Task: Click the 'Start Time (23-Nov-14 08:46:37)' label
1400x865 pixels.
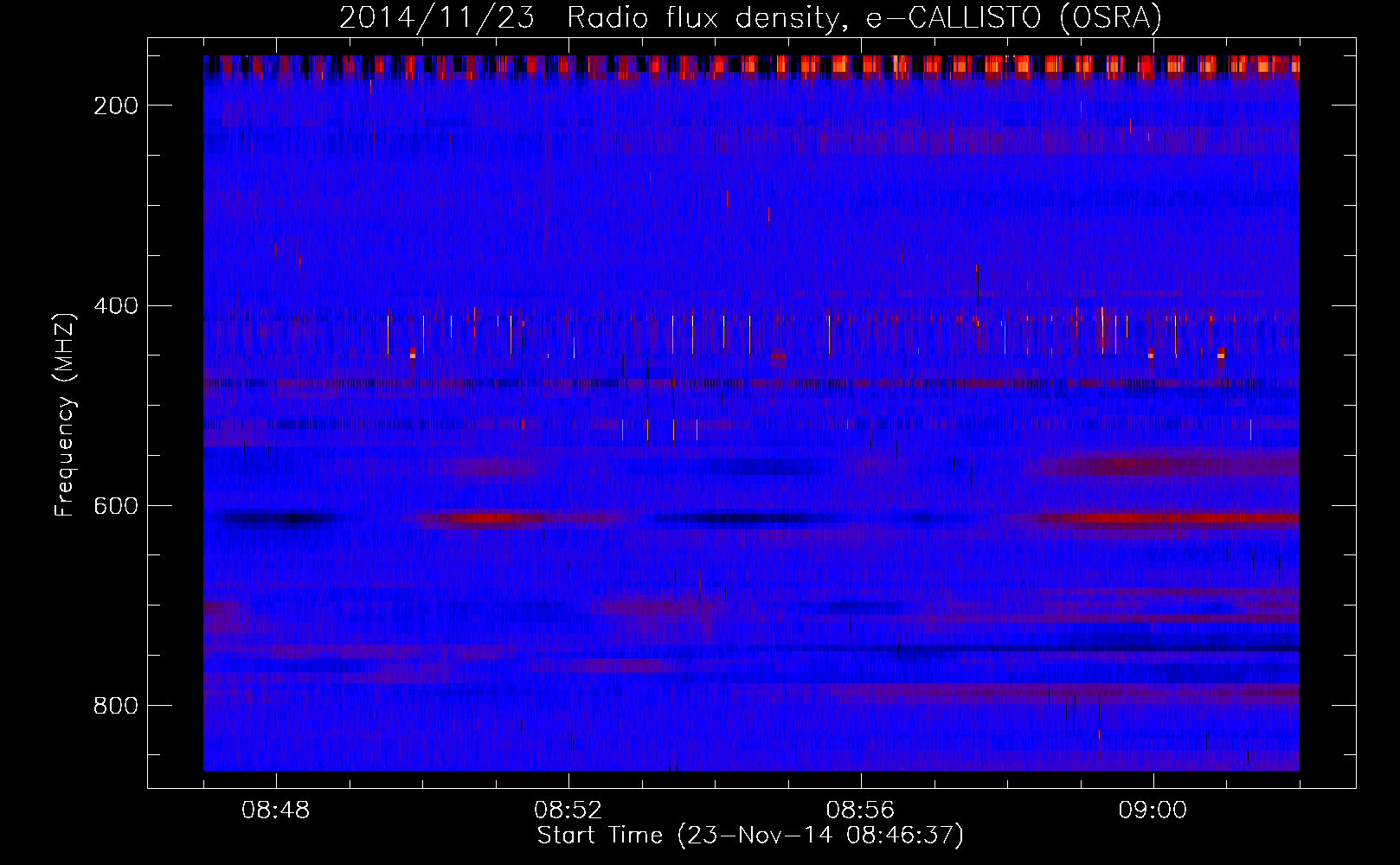Action: click(750, 836)
